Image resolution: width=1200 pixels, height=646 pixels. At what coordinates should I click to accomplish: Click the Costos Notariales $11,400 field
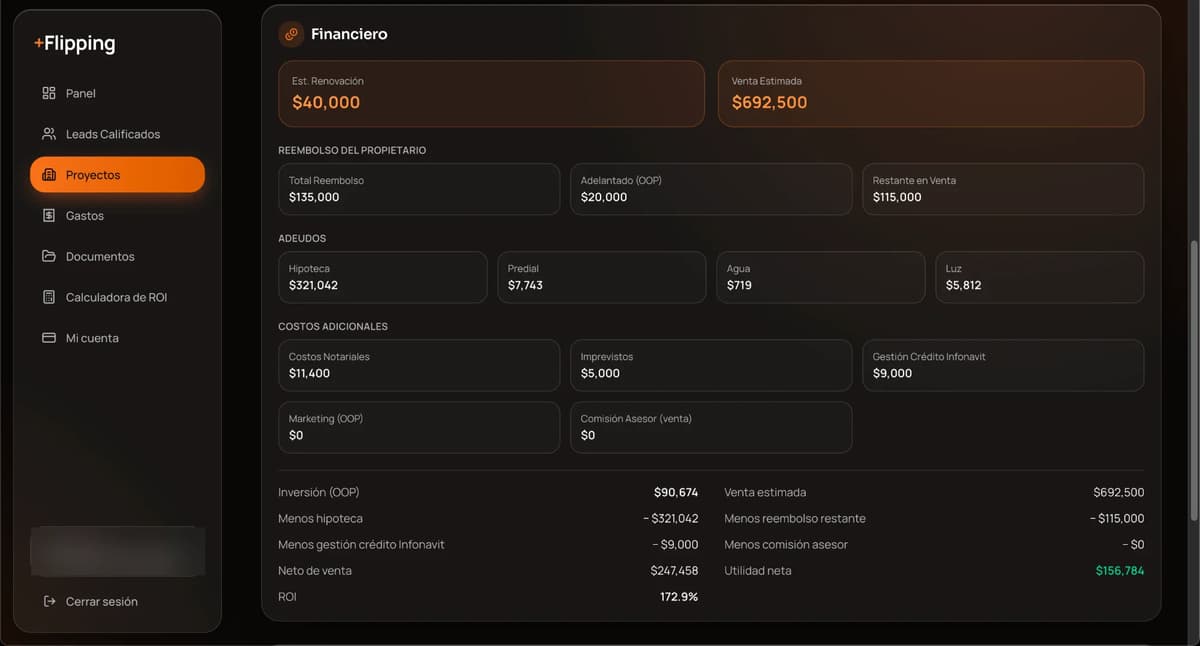(419, 365)
